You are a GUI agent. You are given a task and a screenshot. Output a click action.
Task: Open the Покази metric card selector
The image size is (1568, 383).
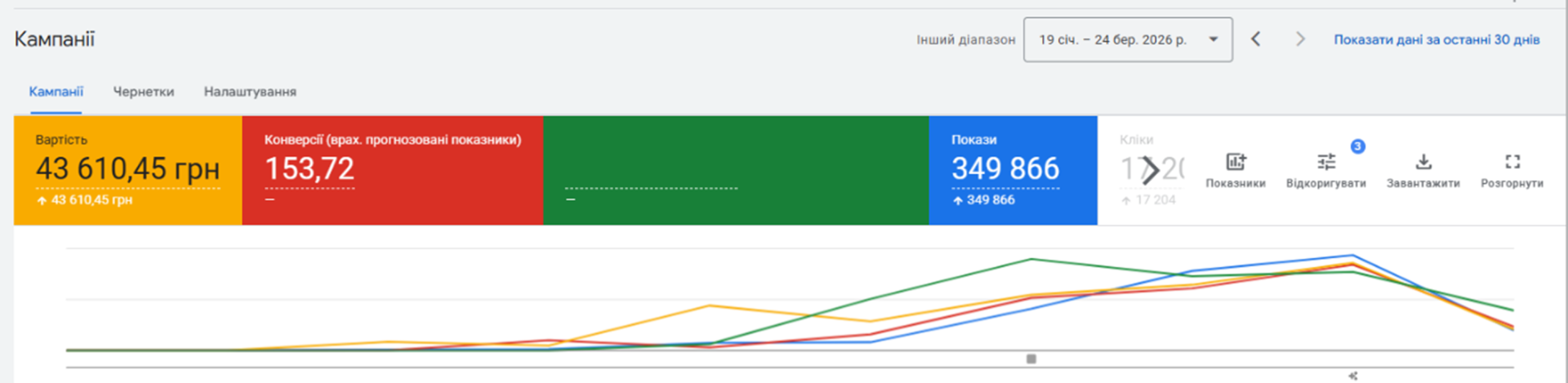pos(1012,170)
